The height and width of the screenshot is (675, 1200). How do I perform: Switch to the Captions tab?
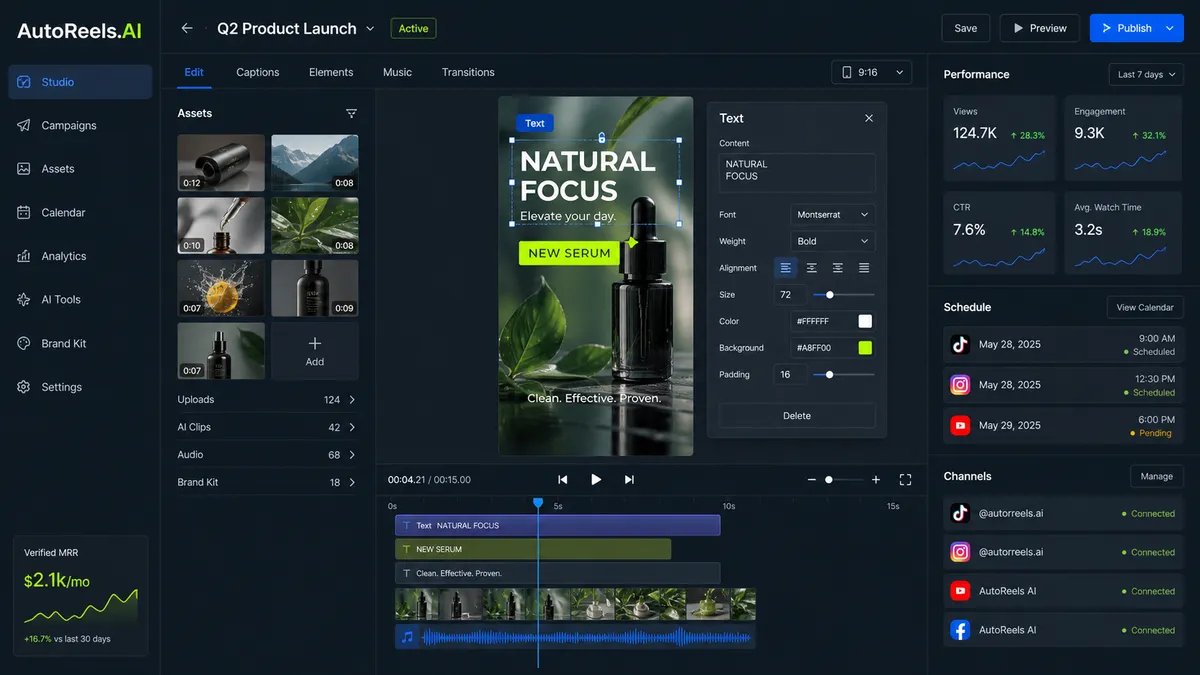coord(258,72)
